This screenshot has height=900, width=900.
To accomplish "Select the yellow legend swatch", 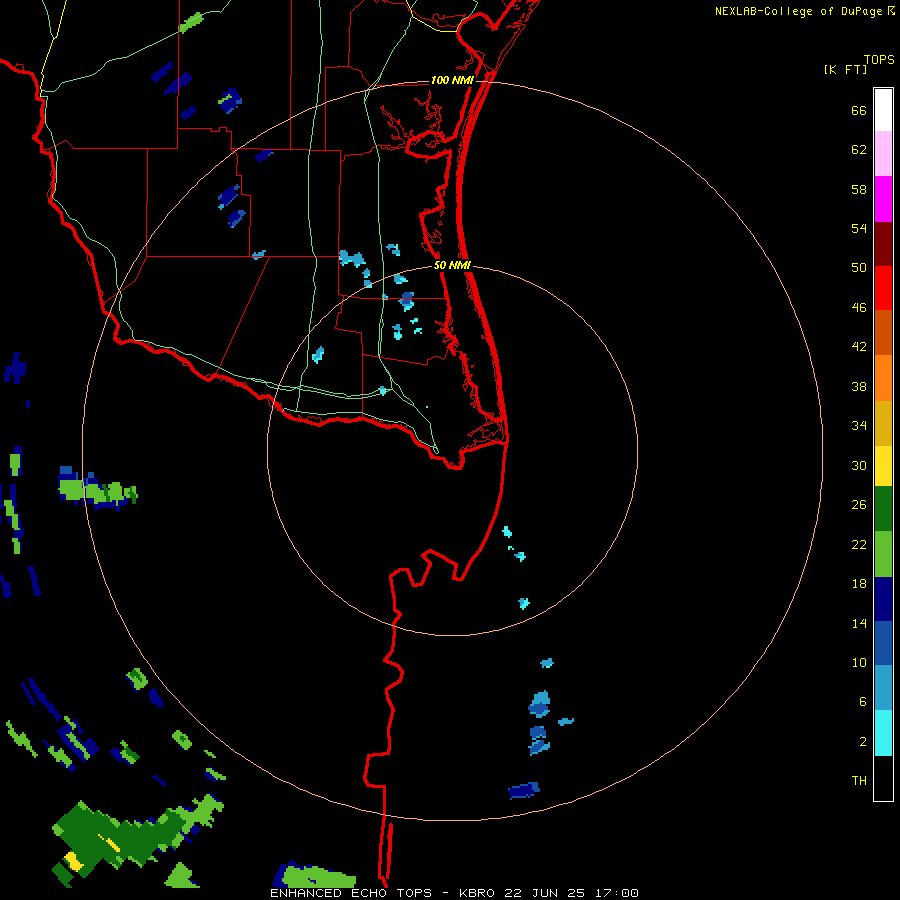I will [883, 465].
